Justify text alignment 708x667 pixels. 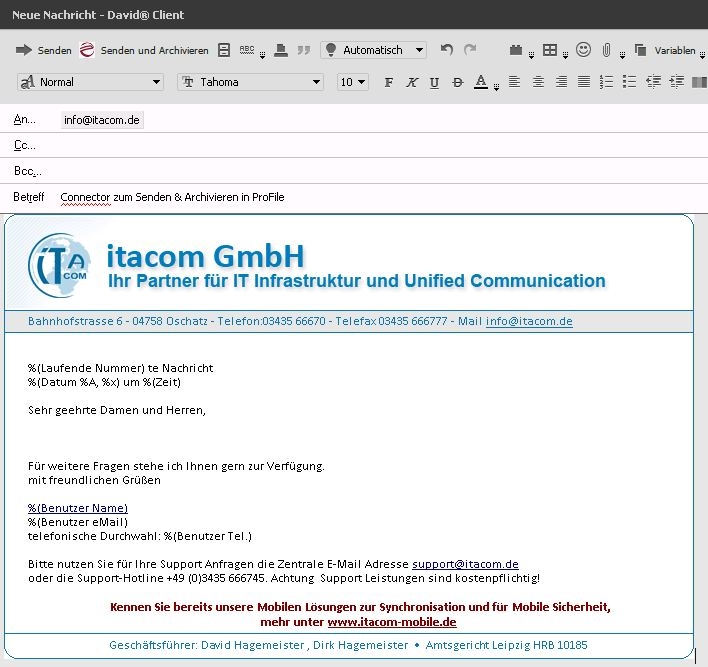584,82
